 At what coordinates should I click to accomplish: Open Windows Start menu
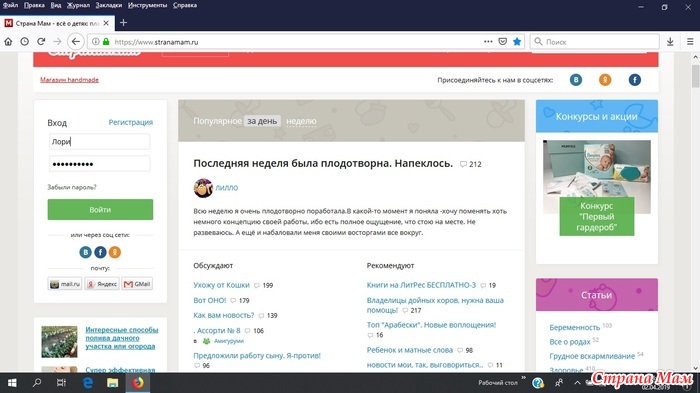12,383
